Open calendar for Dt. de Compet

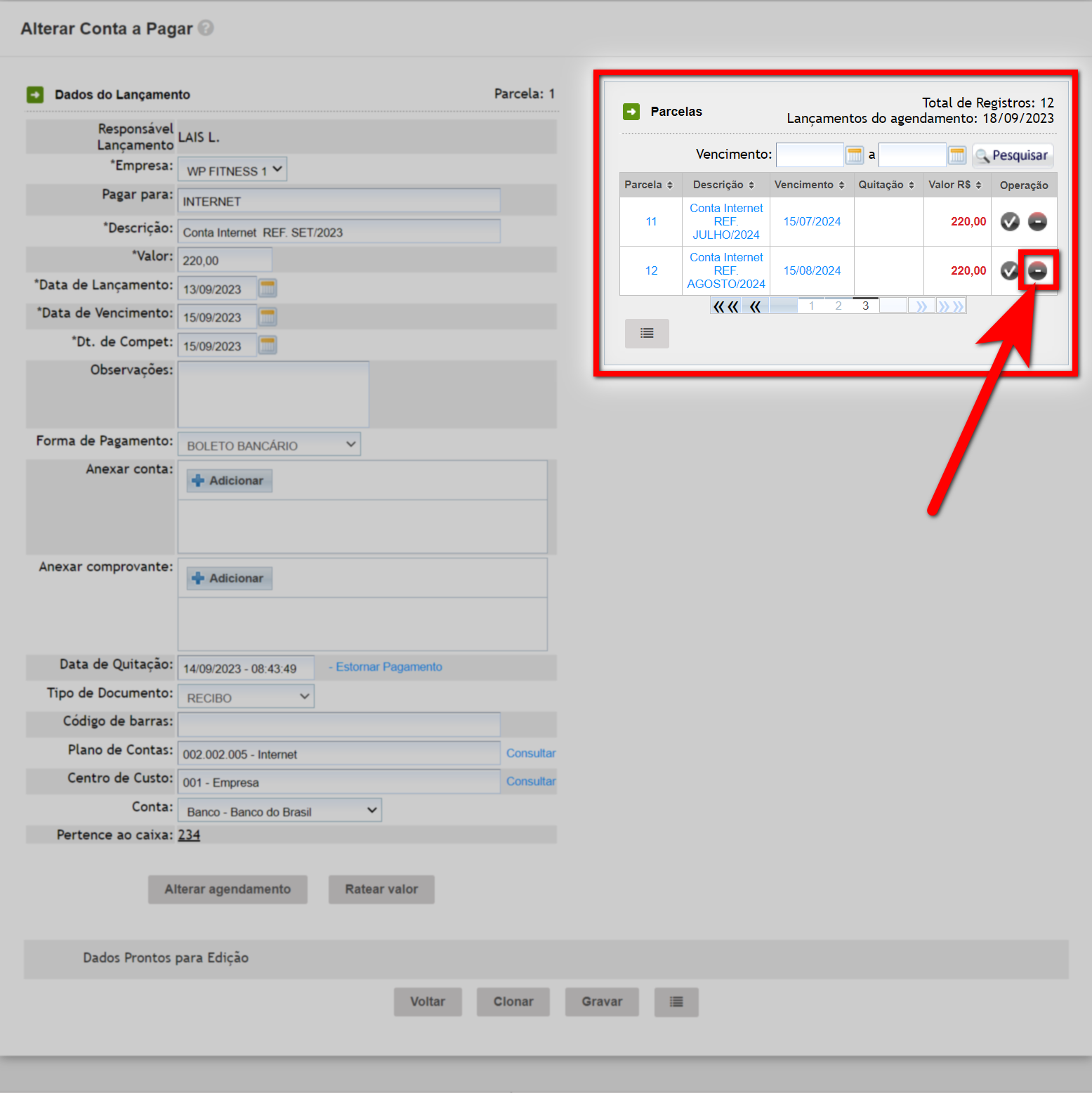(268, 345)
